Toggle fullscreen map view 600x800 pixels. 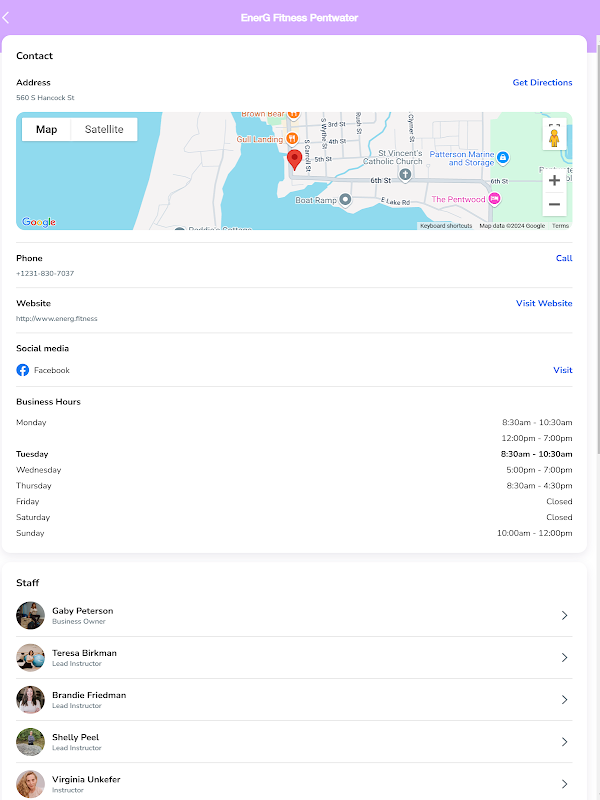[554, 124]
